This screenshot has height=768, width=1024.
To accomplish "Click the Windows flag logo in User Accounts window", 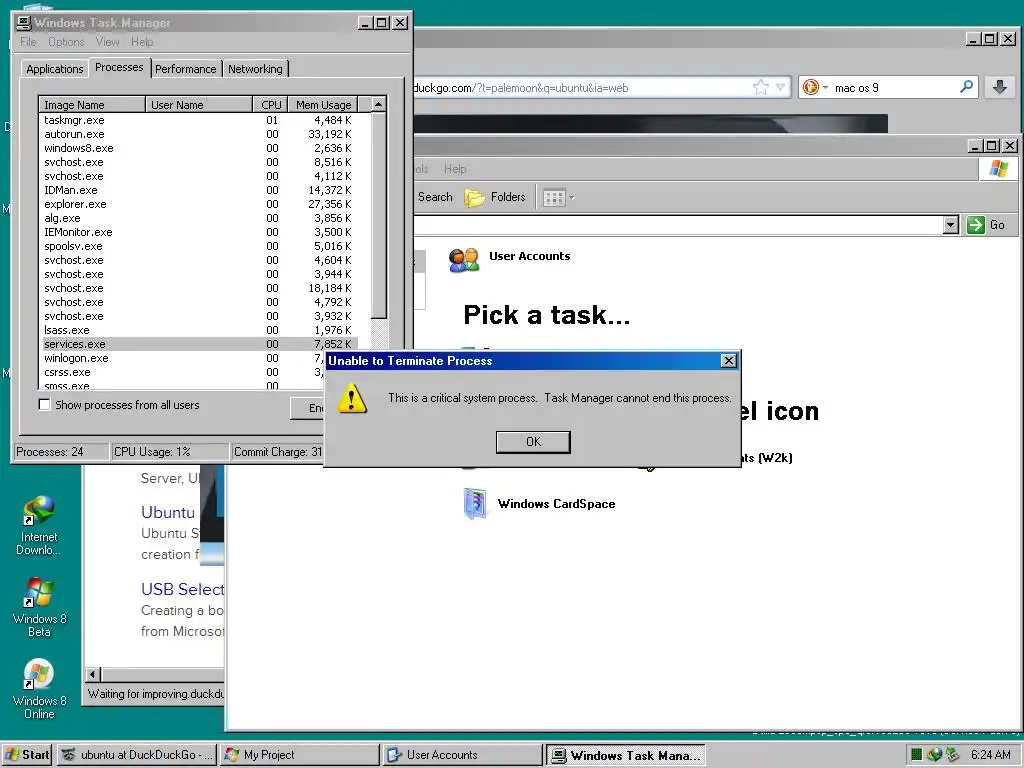I will coord(998,168).
